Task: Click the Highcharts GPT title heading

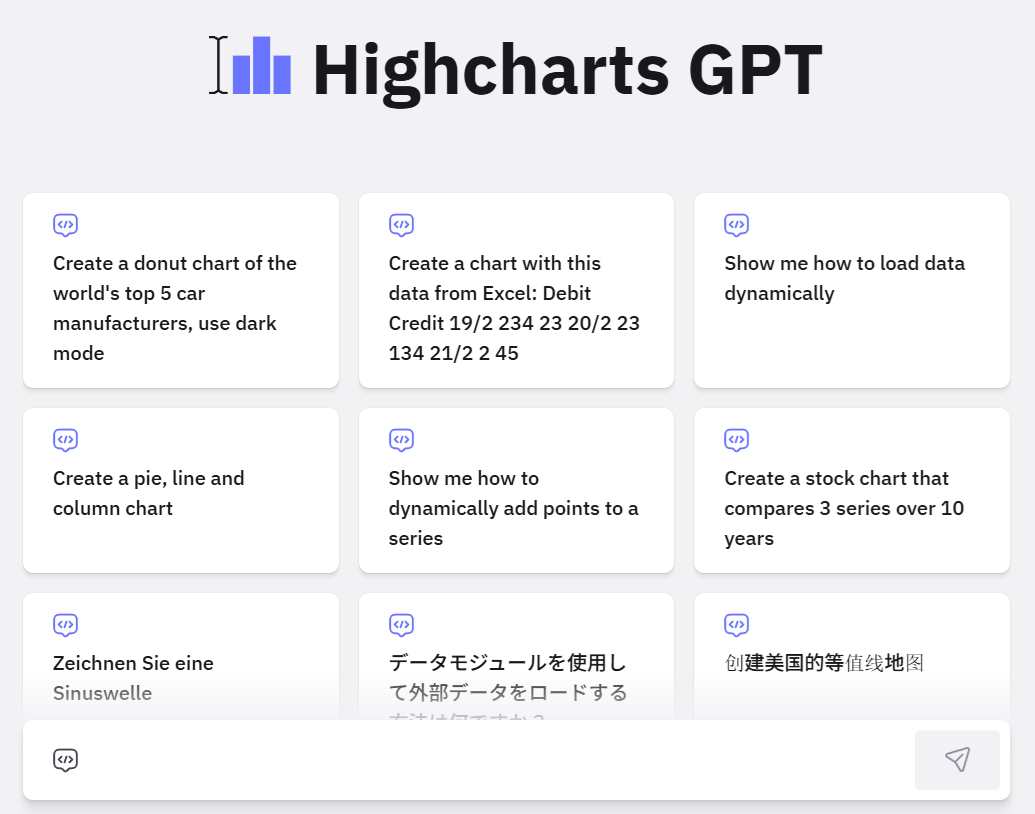Action: pos(567,70)
